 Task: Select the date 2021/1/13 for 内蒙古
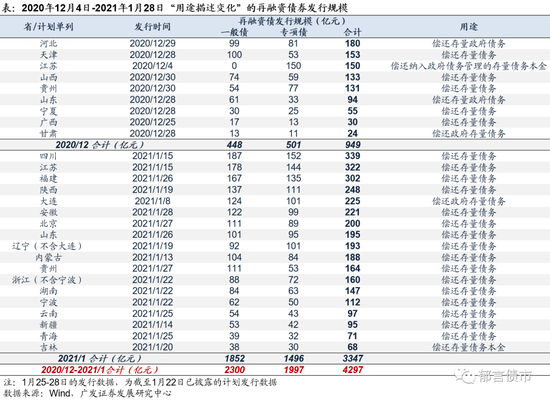point(153,257)
